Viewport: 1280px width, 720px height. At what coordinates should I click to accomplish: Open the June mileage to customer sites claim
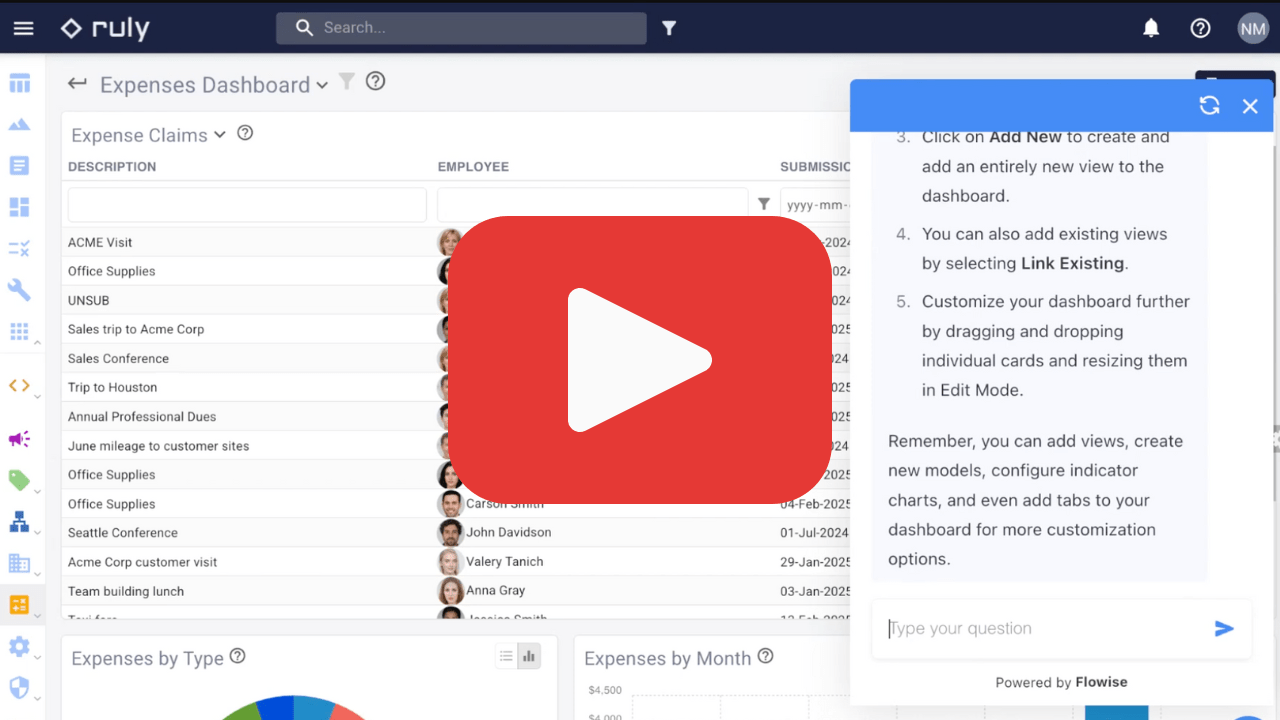click(159, 446)
